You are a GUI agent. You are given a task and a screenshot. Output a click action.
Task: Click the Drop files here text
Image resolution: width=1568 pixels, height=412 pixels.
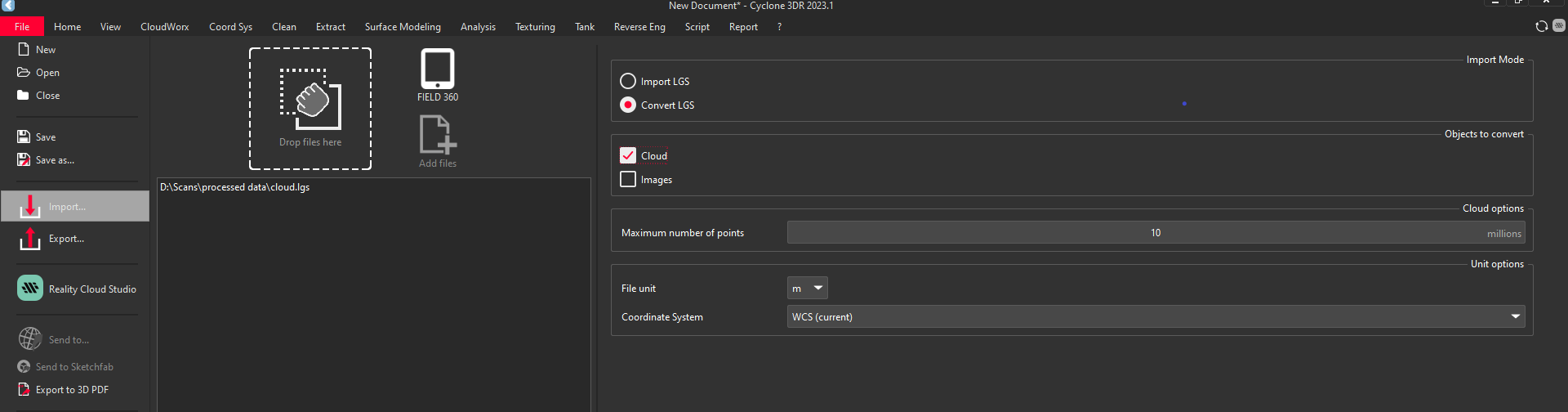(310, 141)
